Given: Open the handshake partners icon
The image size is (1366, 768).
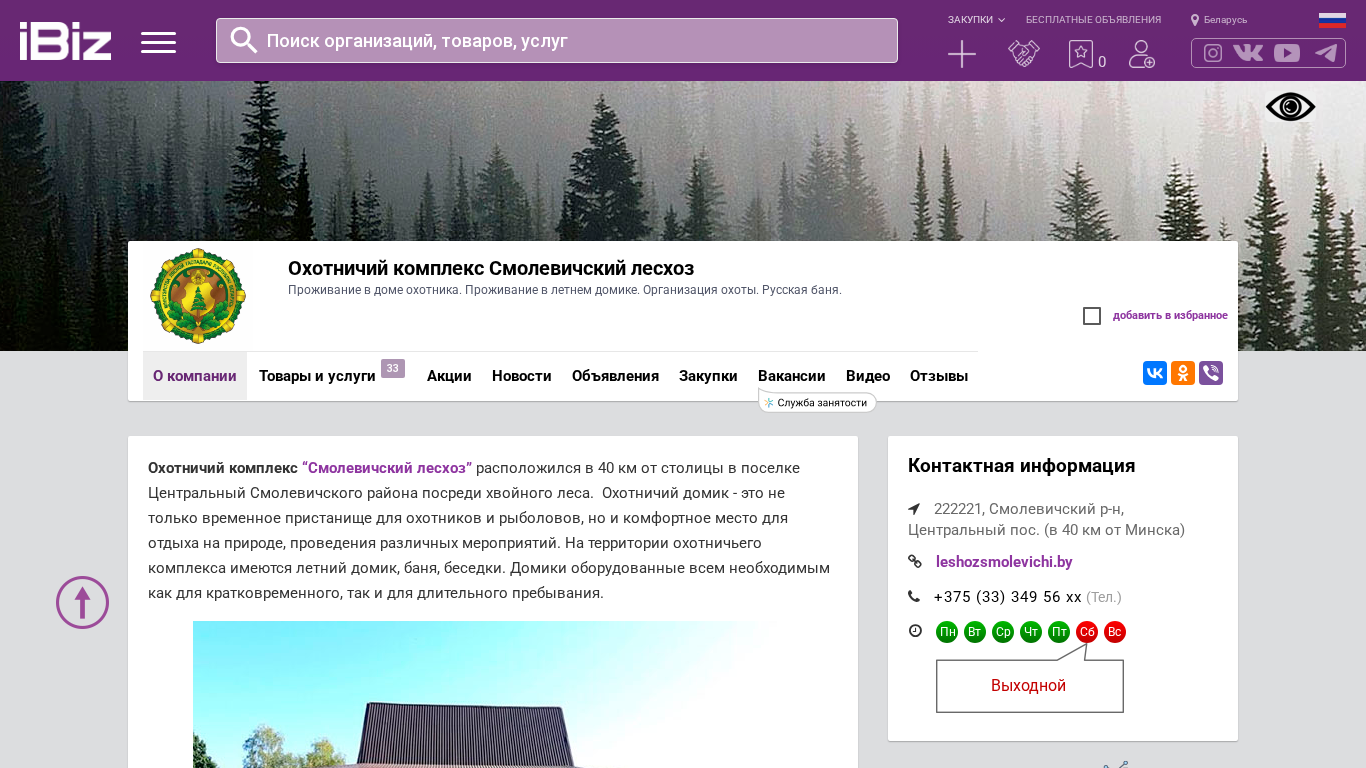Looking at the screenshot, I should click(1024, 54).
